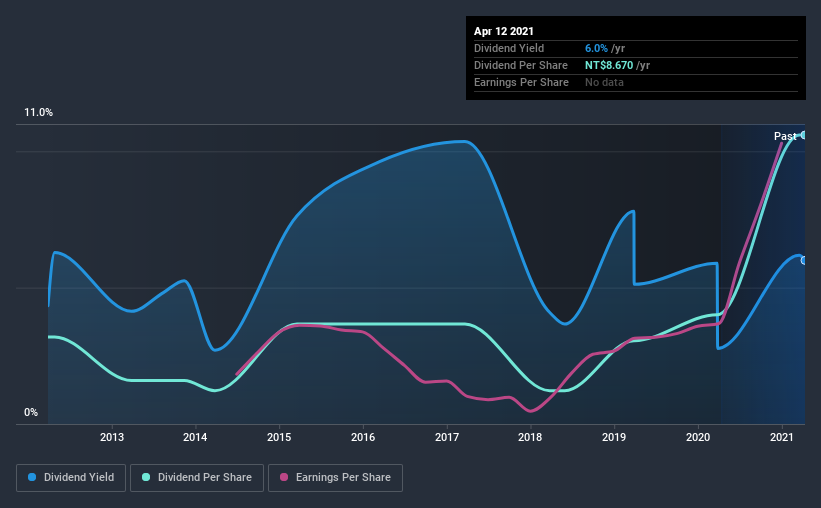Toggle the Dividend Yield legend button
Image resolution: width=821 pixels, height=508 pixels.
[x=71, y=478]
